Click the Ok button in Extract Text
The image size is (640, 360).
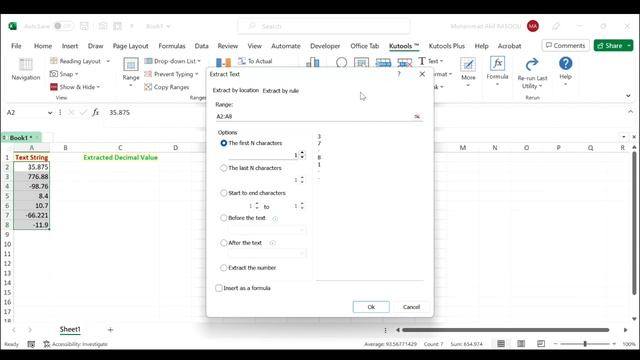(x=371, y=307)
